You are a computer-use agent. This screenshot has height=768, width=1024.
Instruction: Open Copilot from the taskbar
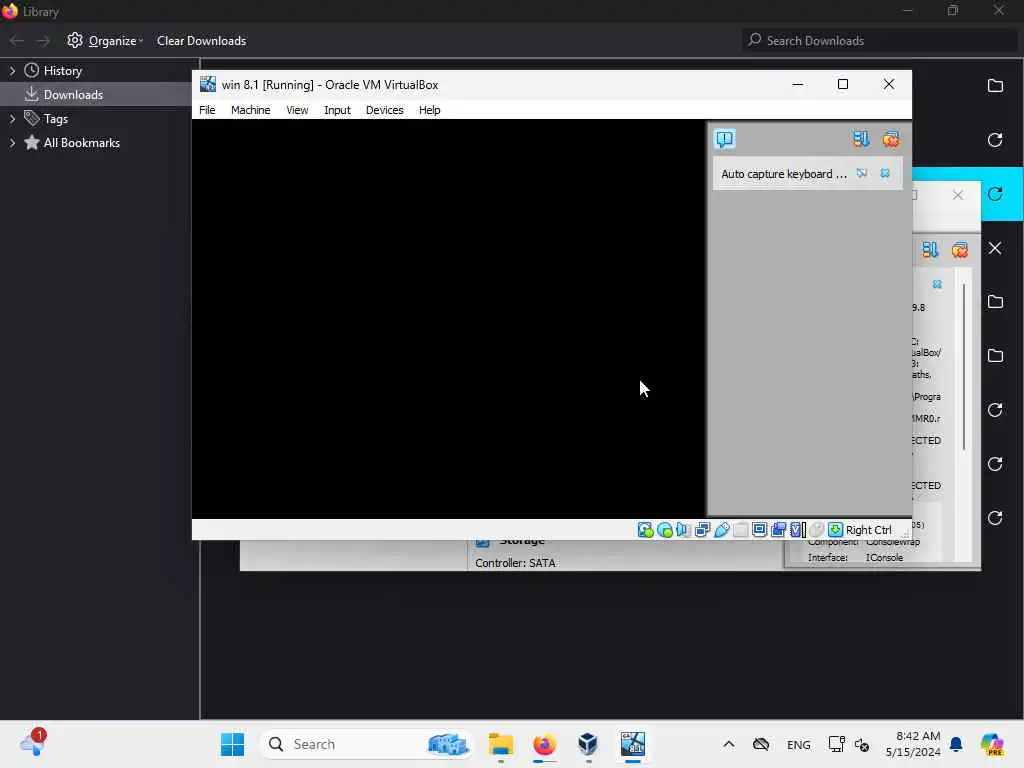993,744
